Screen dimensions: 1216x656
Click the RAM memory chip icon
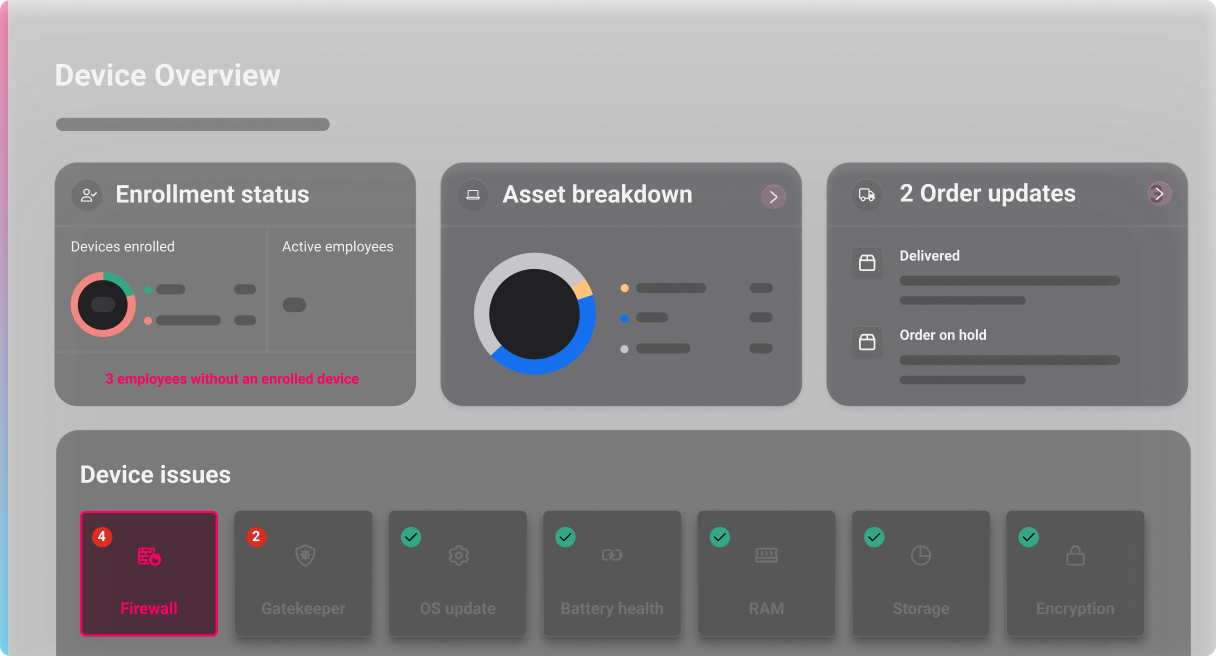pyautogui.click(x=766, y=556)
